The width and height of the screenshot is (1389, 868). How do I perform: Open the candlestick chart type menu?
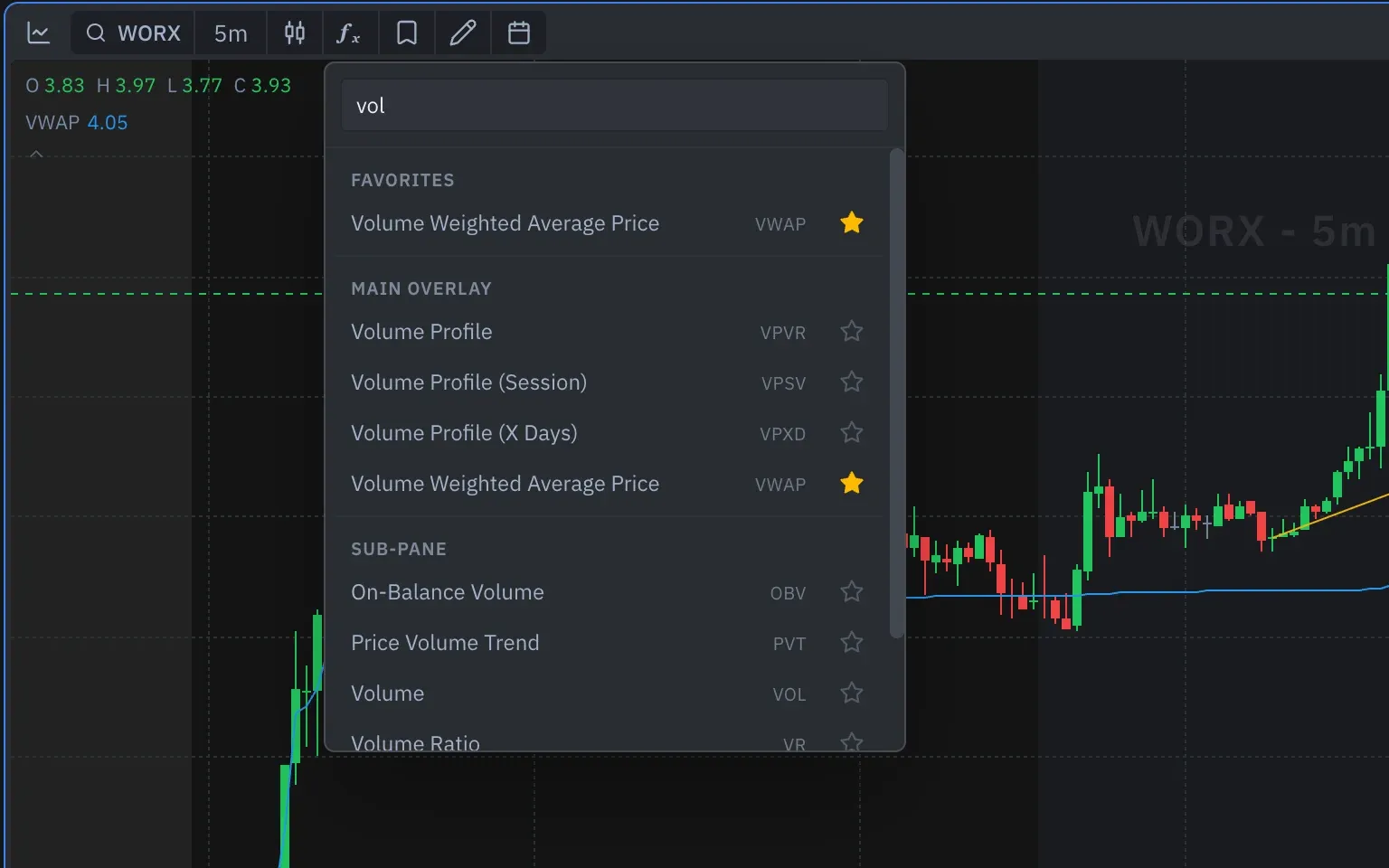click(295, 33)
